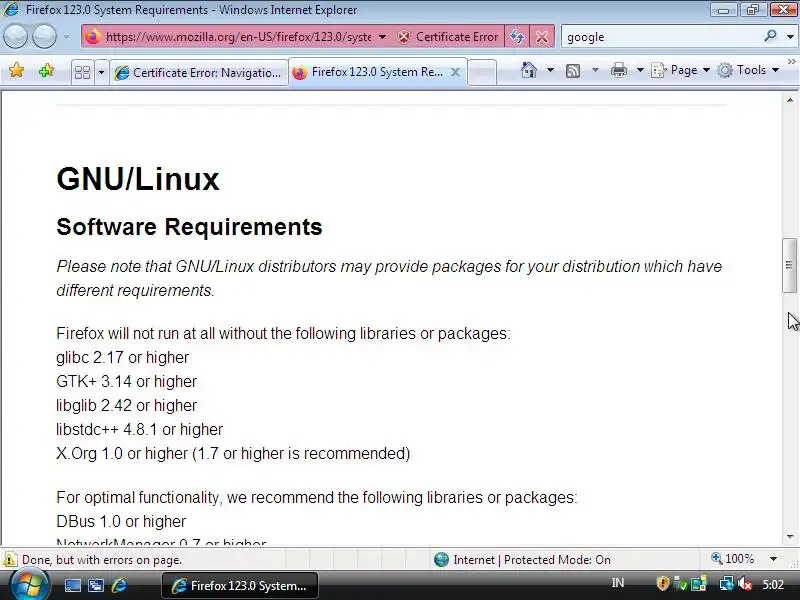
Task: Click the search magnifier icon
Action: [770, 36]
